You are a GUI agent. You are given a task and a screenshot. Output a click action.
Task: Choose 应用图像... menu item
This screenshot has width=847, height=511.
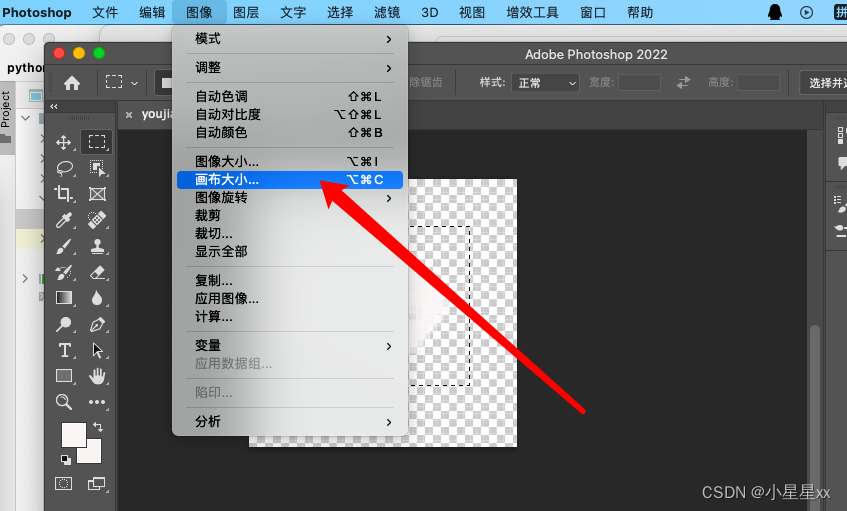[x=290, y=299]
